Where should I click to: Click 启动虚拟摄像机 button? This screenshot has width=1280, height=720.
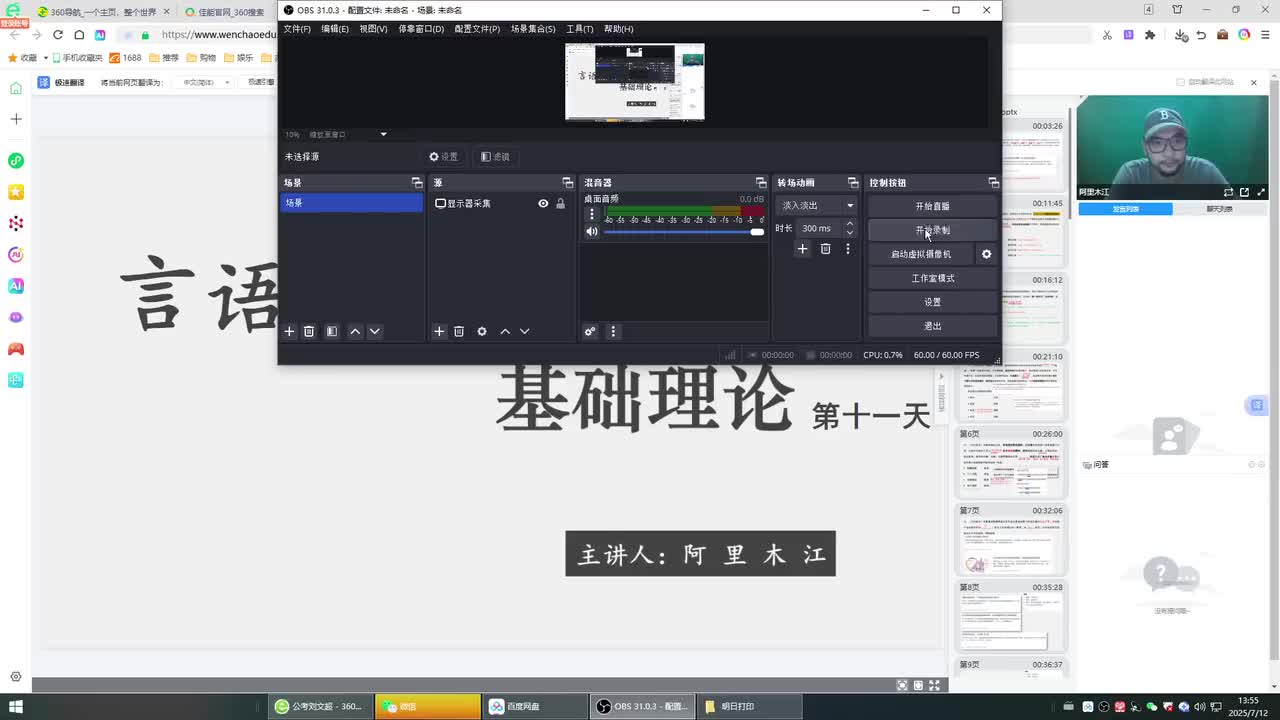921,254
